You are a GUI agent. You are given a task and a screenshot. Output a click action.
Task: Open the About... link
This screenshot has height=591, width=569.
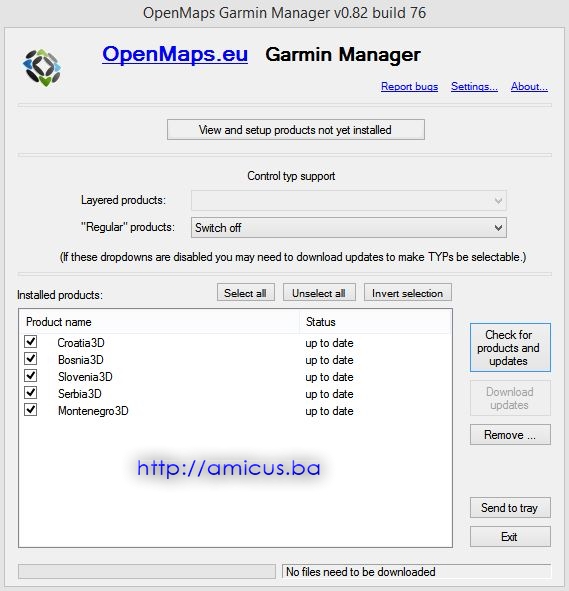(x=529, y=87)
